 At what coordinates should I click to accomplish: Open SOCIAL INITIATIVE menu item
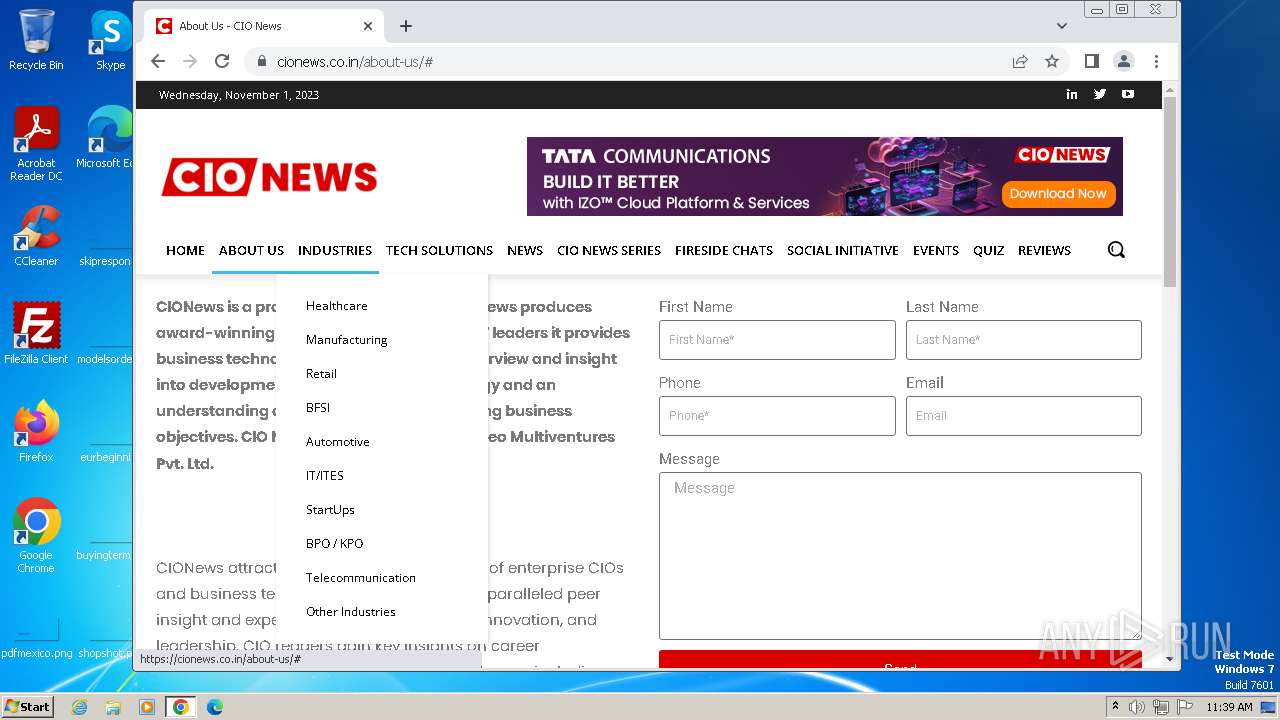click(x=843, y=250)
